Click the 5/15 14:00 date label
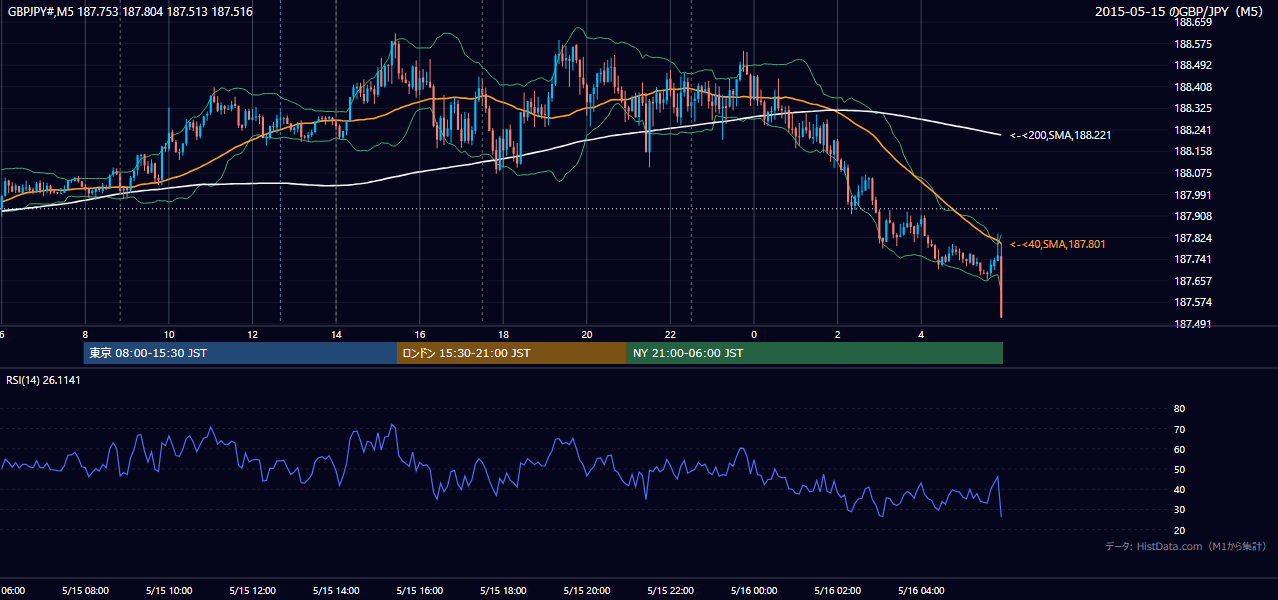 pos(335,591)
